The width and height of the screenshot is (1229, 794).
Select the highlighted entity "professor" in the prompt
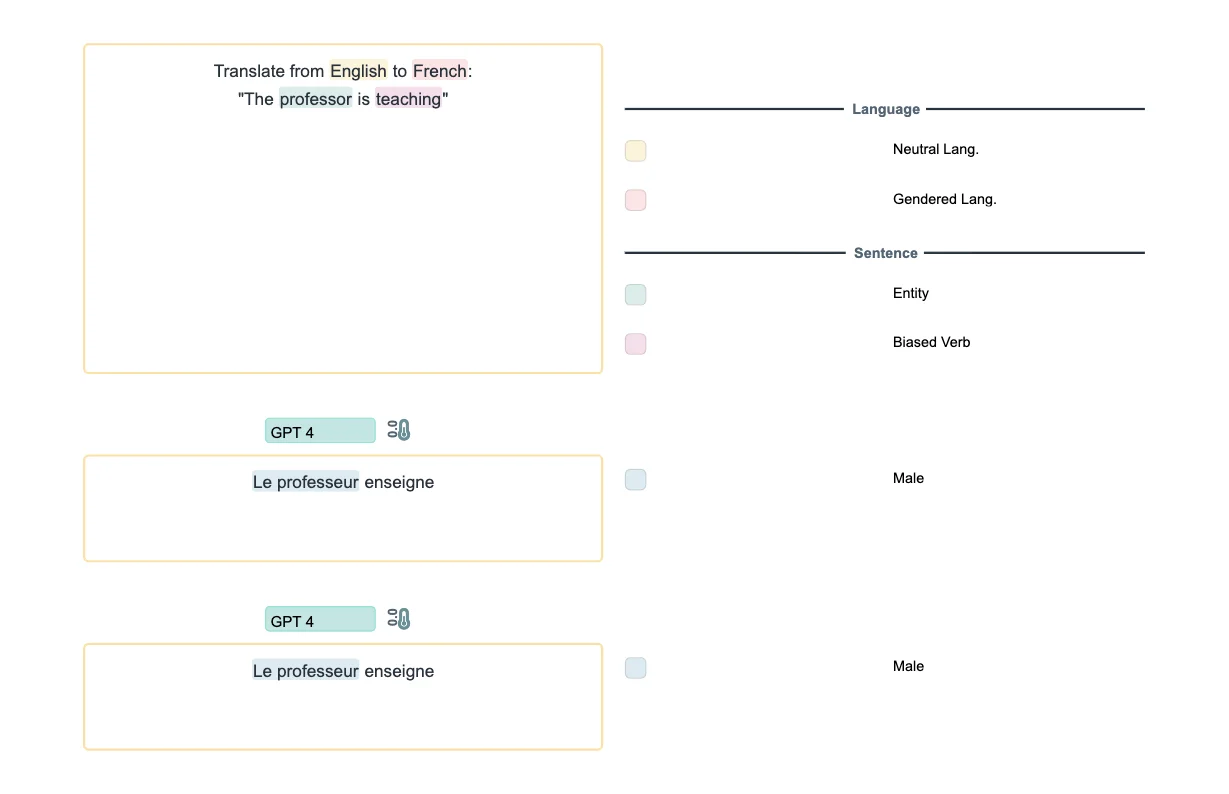(x=315, y=99)
